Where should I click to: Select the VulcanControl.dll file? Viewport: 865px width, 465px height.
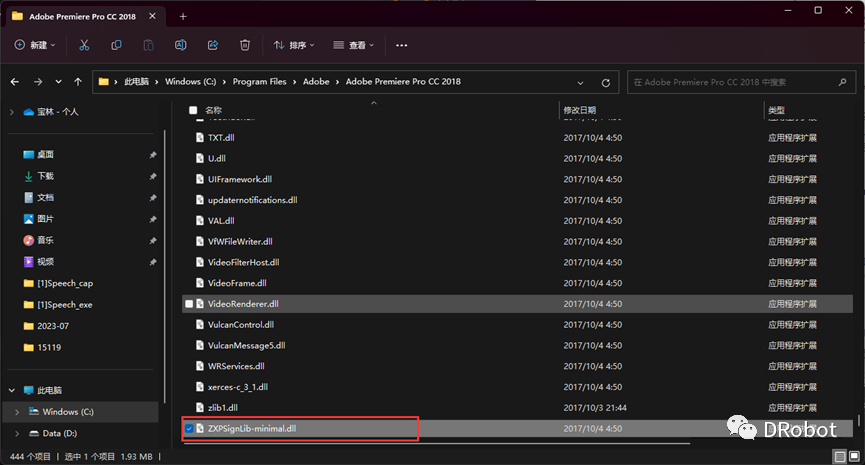[241, 325]
